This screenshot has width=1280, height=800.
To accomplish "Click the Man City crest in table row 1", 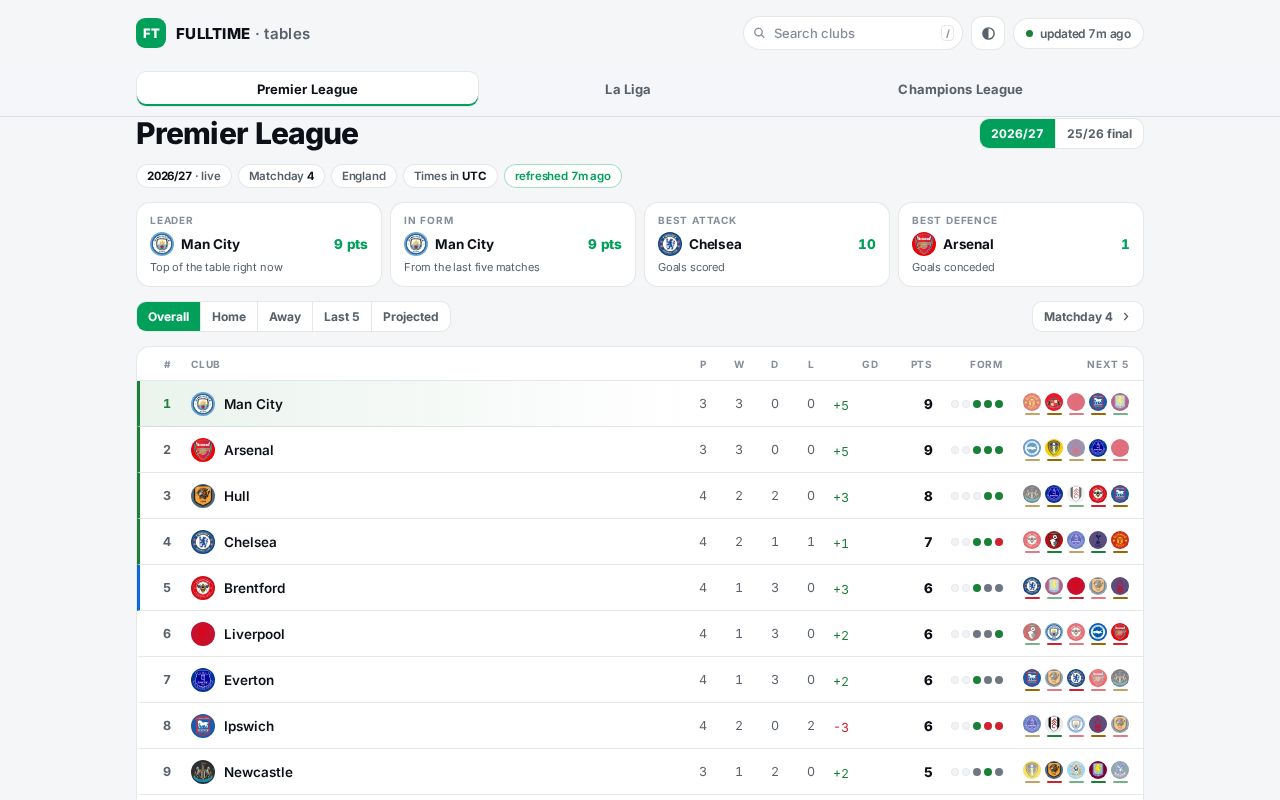I will [x=203, y=404].
